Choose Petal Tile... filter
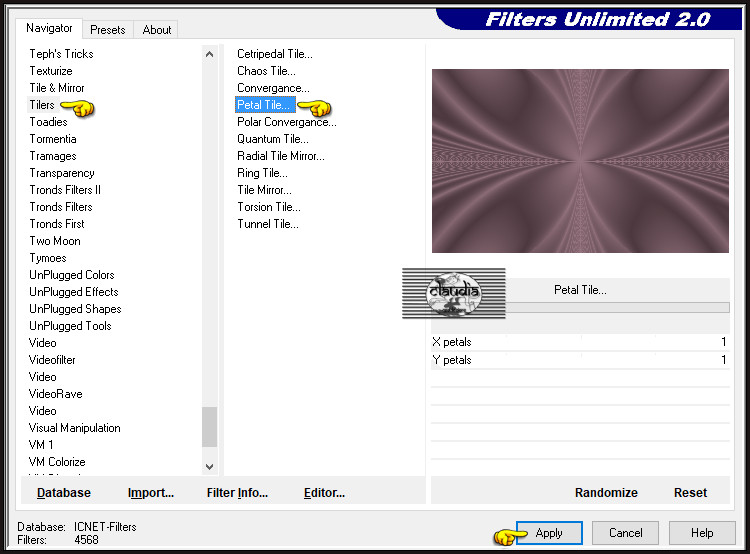This screenshot has width=750, height=554. point(264,105)
